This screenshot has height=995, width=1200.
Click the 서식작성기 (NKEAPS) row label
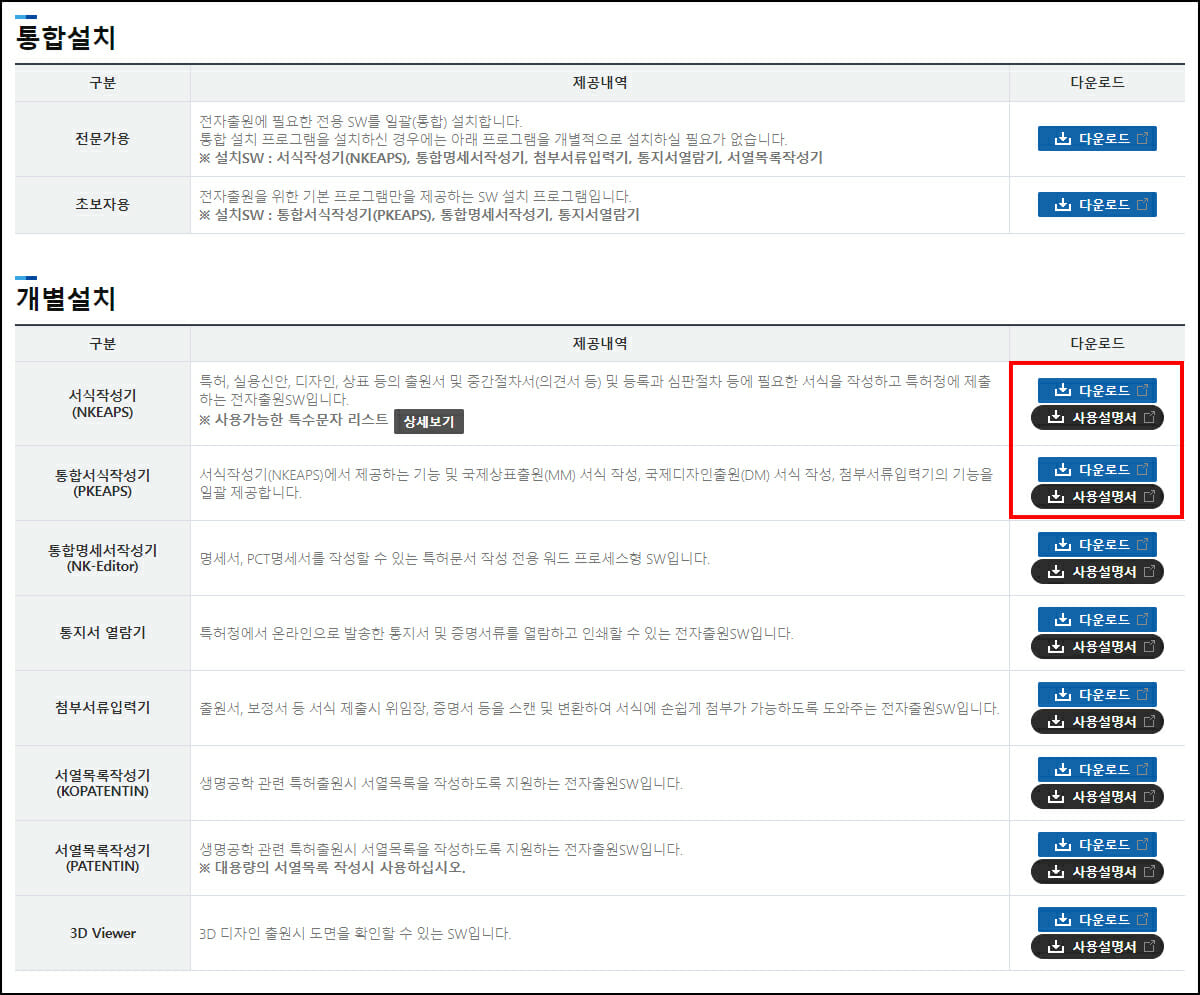click(102, 404)
